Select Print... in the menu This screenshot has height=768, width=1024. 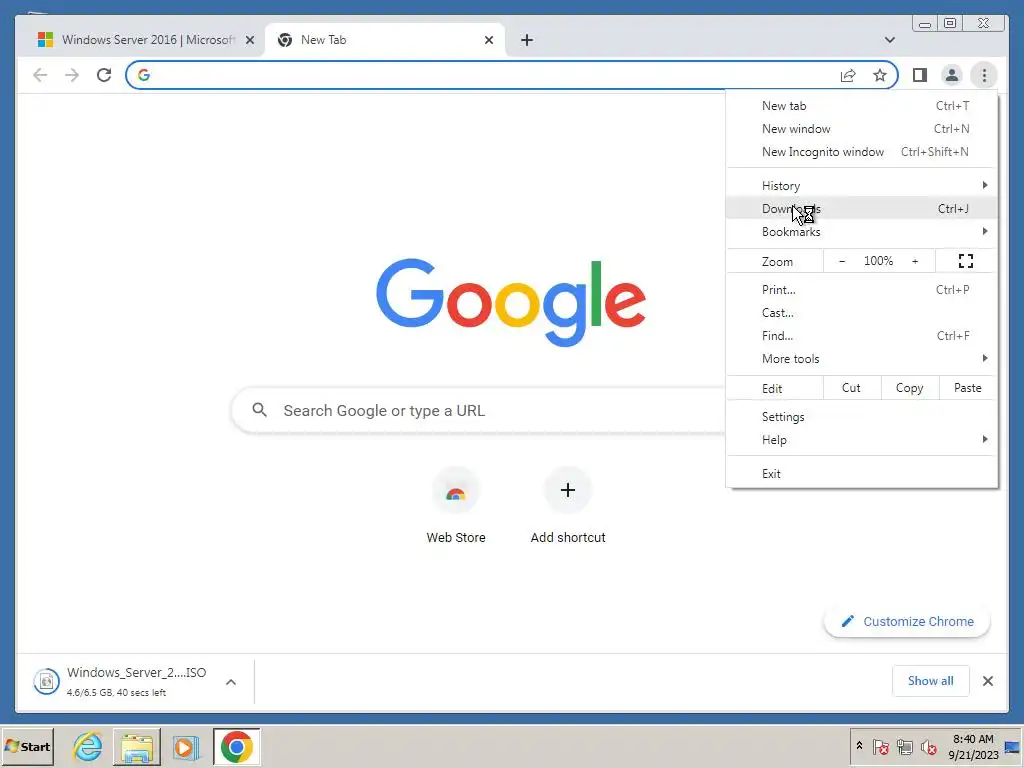(862, 290)
